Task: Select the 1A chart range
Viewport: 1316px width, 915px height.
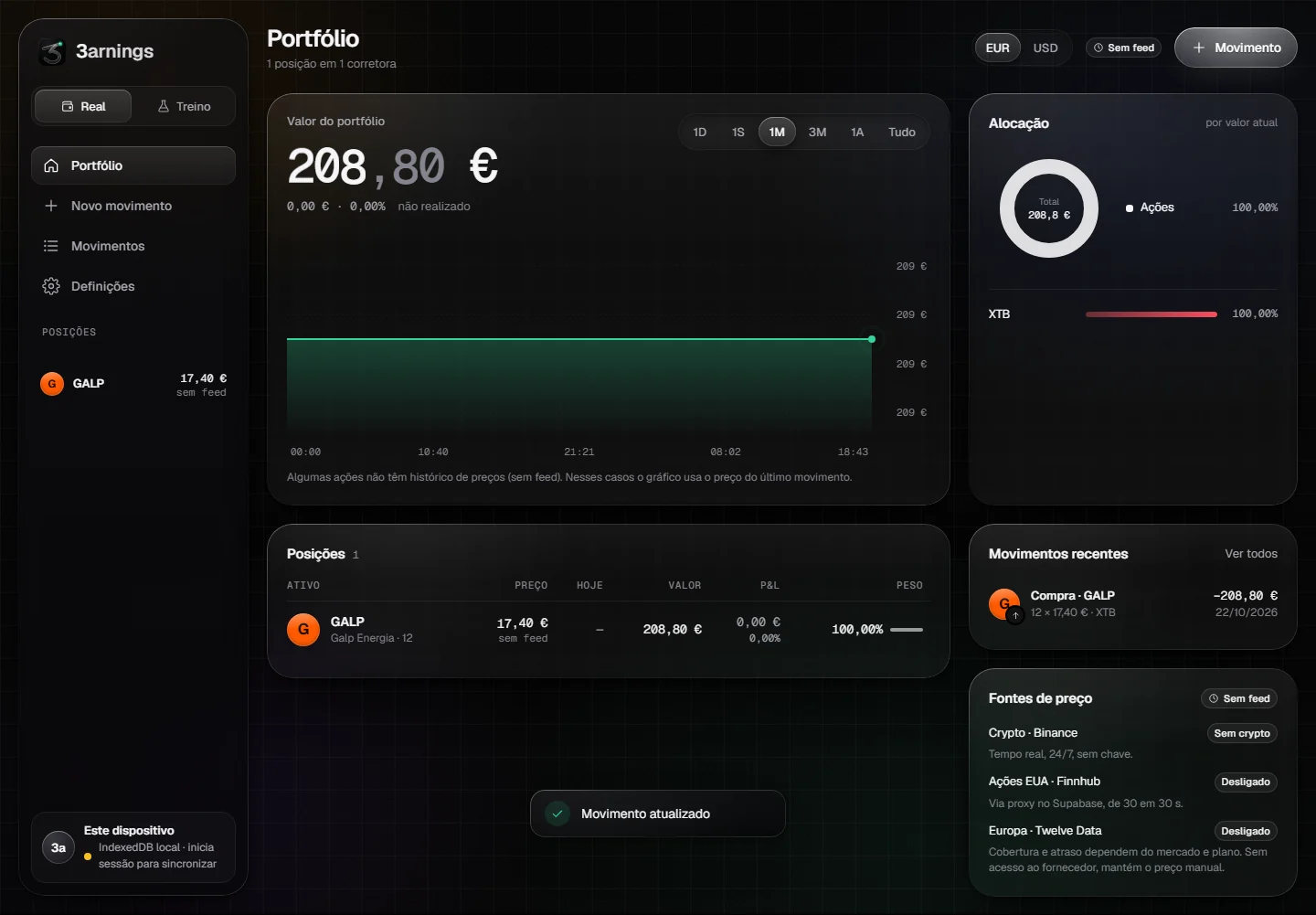Action: pos(857,132)
